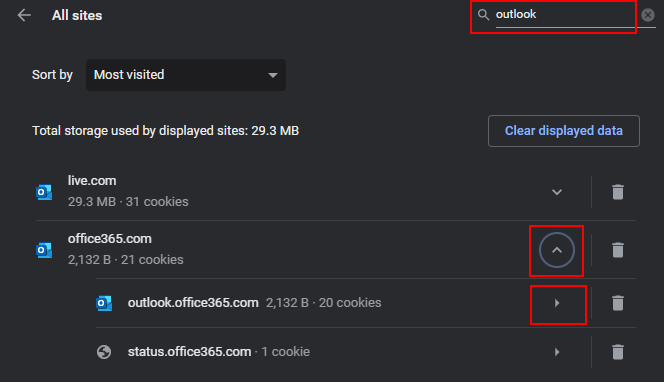Screen dimensions: 664x382
Task: Click the Outlook icon beside outlook.office365.com
Action: tap(104, 303)
